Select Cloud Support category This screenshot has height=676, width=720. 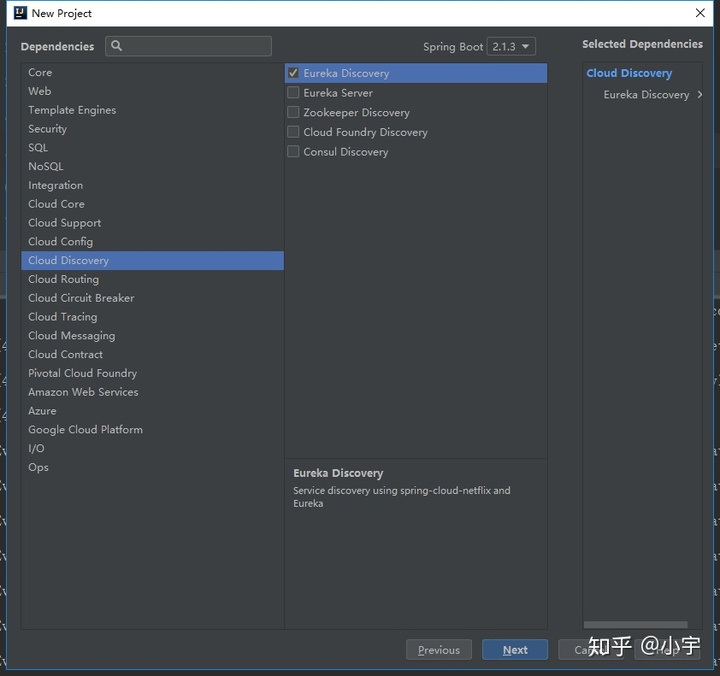pos(152,223)
